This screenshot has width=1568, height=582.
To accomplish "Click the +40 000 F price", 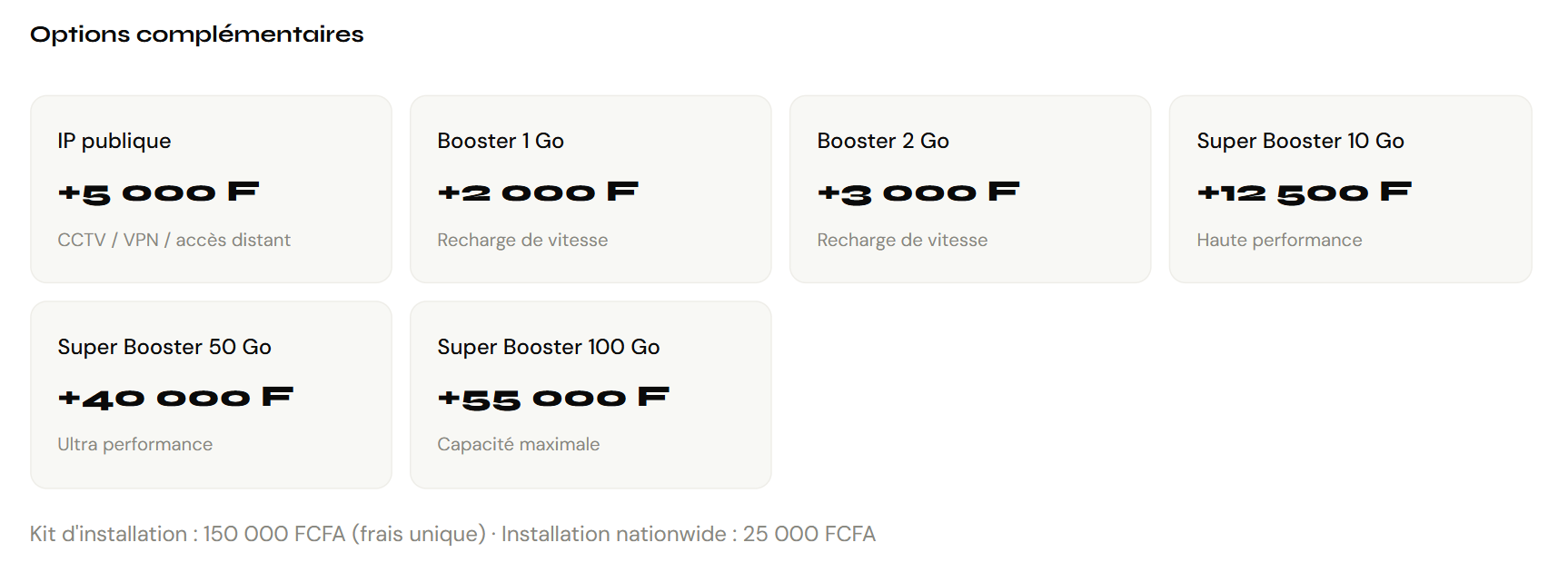I will 175,398.
